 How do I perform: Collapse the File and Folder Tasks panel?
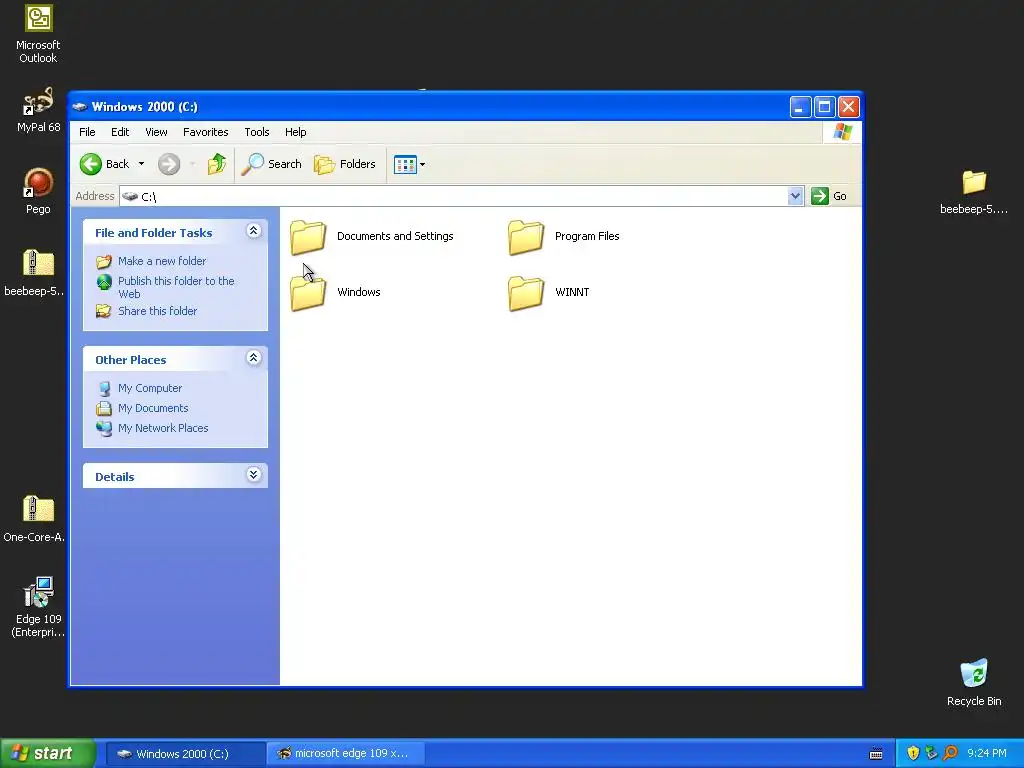[x=253, y=231]
